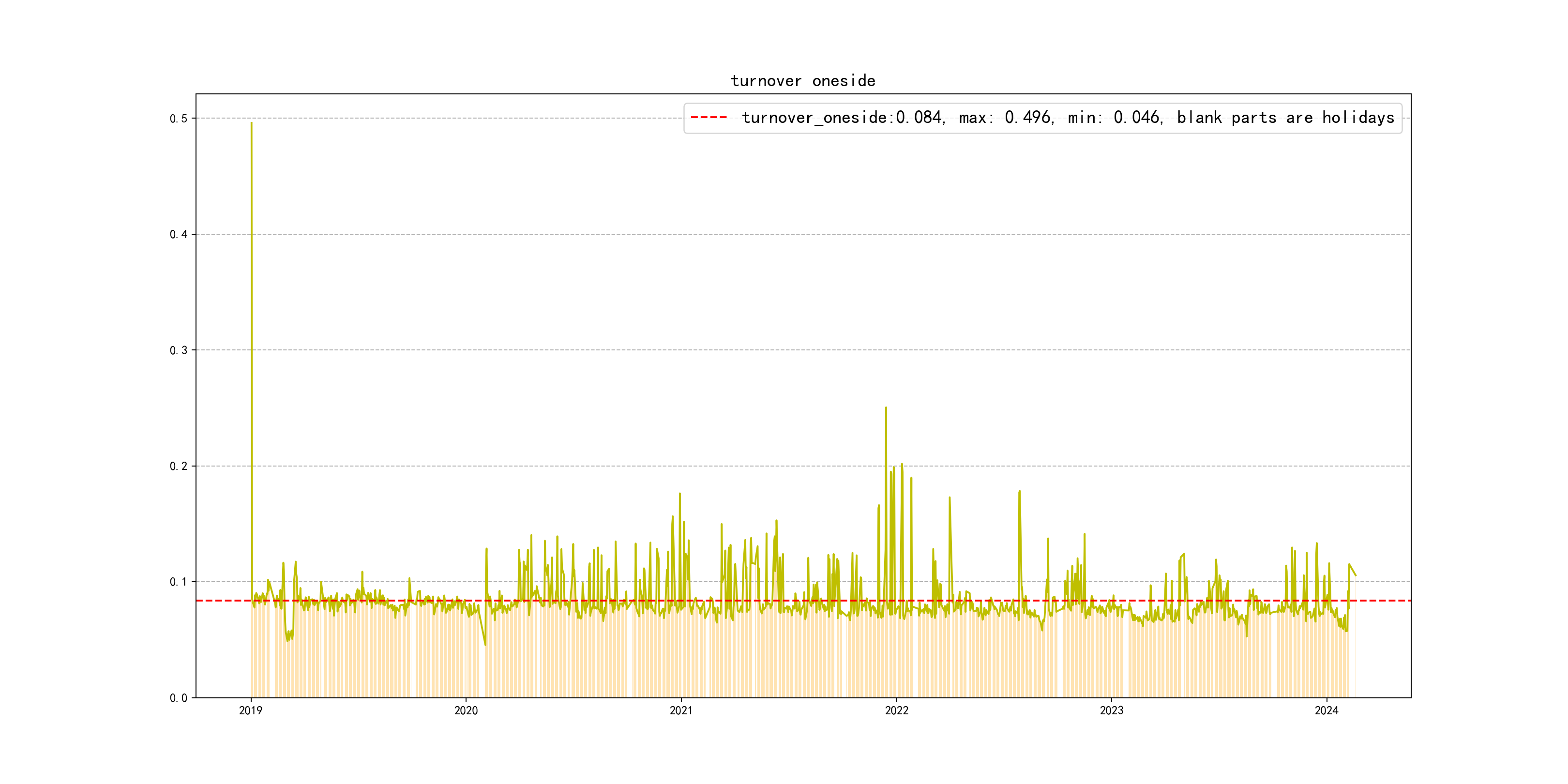The width and height of the screenshot is (1568, 784).
Task: Click the 0.1 y-axis tick label
Action: coord(179,582)
